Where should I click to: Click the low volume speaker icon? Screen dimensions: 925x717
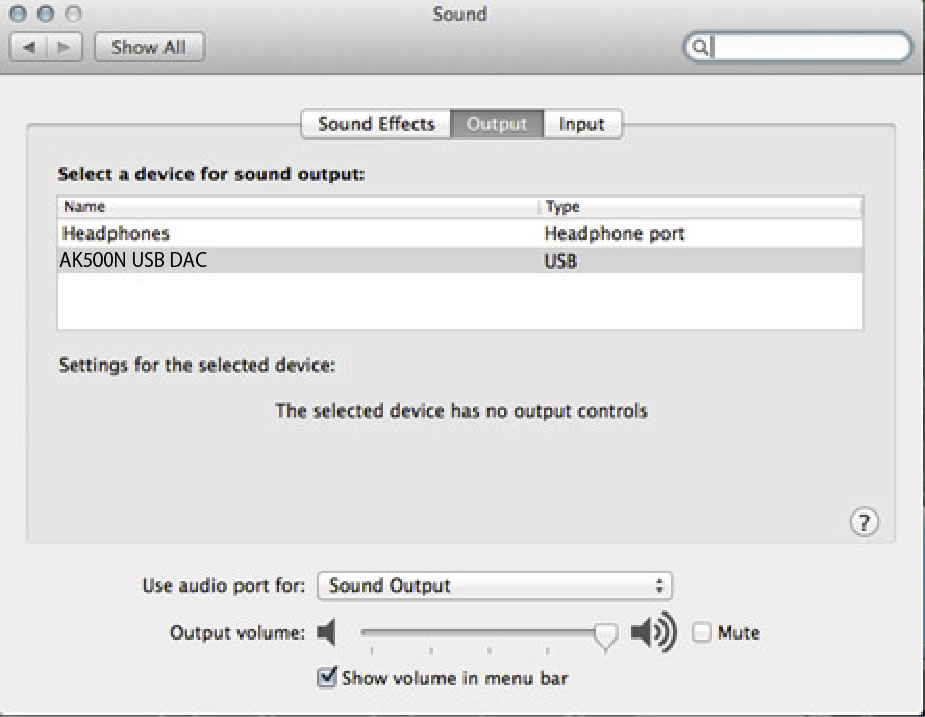pyautogui.click(x=327, y=633)
